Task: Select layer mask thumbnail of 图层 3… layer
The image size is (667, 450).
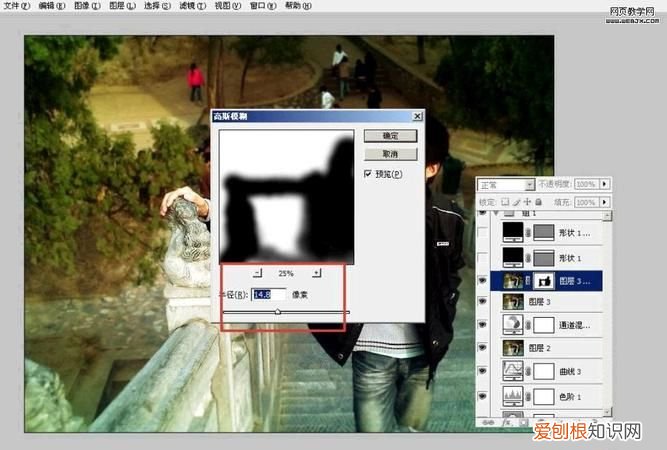Action: tap(544, 281)
